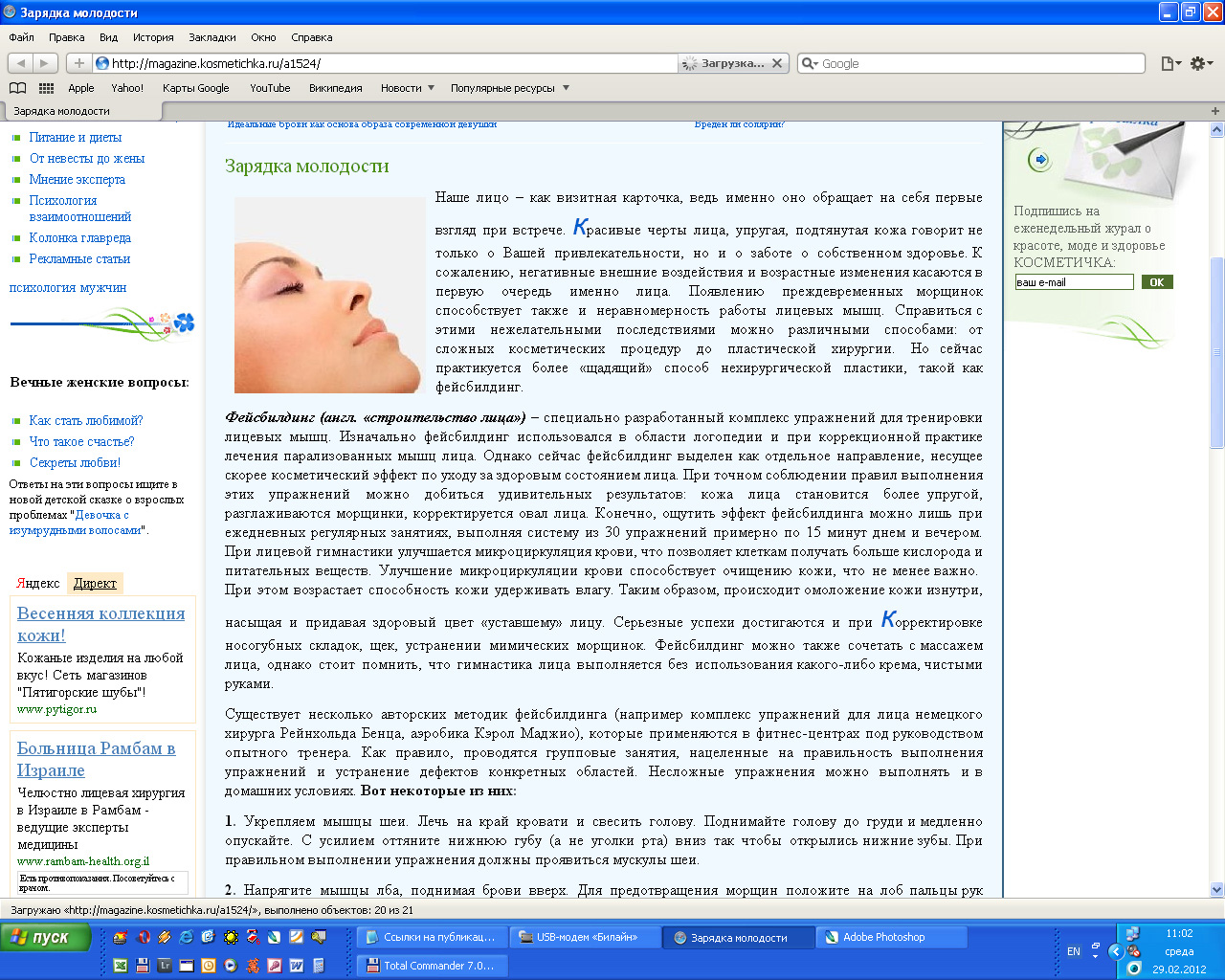Click the ваш e-mail input field
Screen dimensions: 1225x980
point(1074,282)
